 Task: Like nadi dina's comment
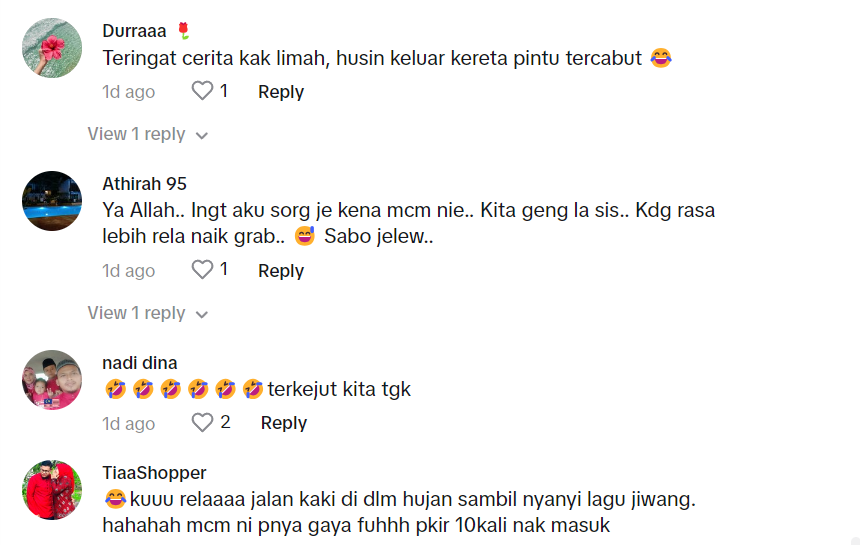[x=202, y=423]
